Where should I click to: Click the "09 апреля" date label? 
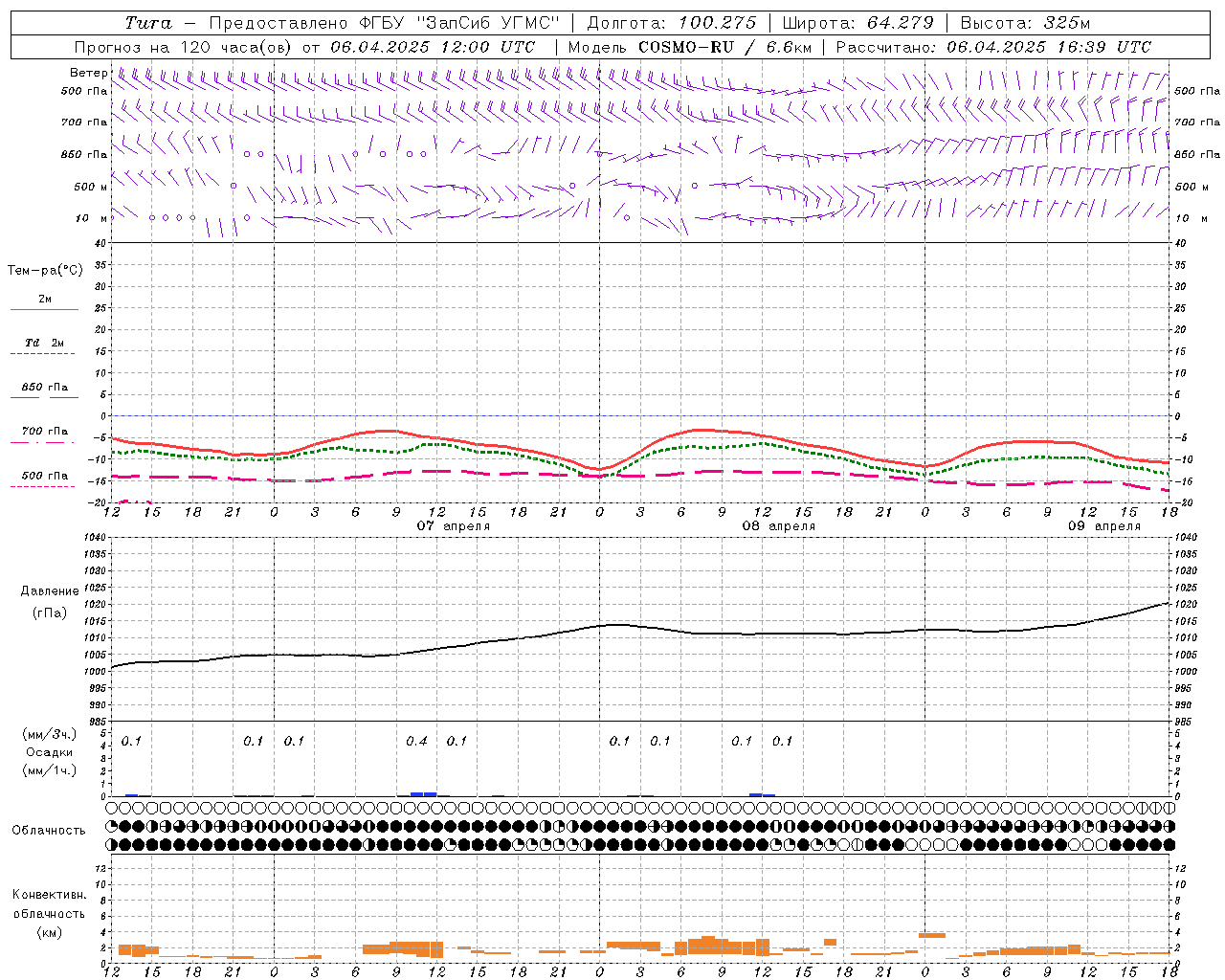coord(1104,526)
